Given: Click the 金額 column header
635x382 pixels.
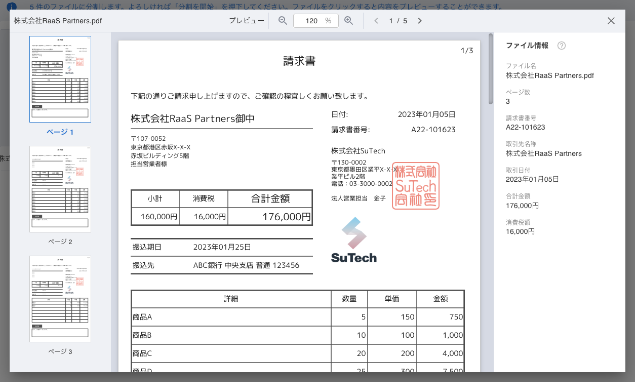Looking at the screenshot, I should [440, 299].
